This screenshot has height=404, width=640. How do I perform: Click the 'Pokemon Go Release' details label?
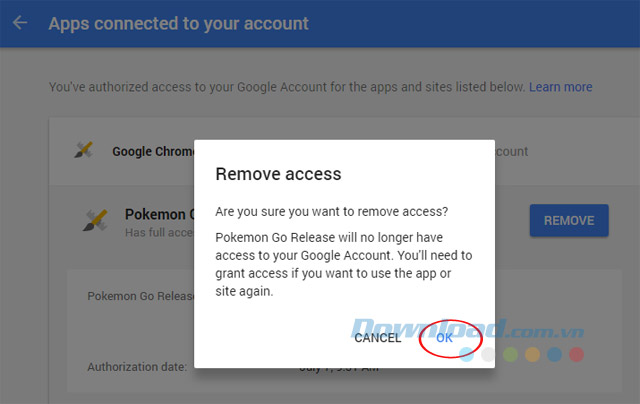[x=139, y=296]
